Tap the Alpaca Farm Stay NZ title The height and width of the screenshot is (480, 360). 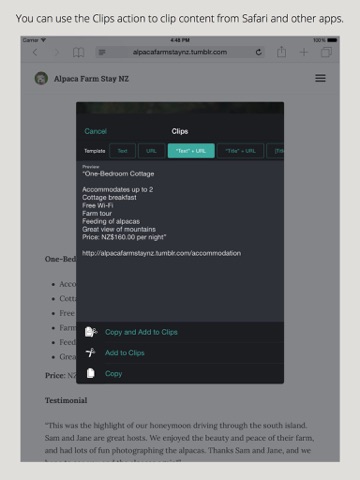pos(91,79)
